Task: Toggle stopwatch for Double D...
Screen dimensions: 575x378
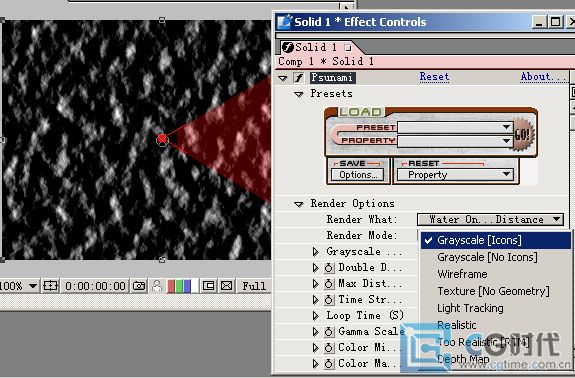Action: coord(329,268)
